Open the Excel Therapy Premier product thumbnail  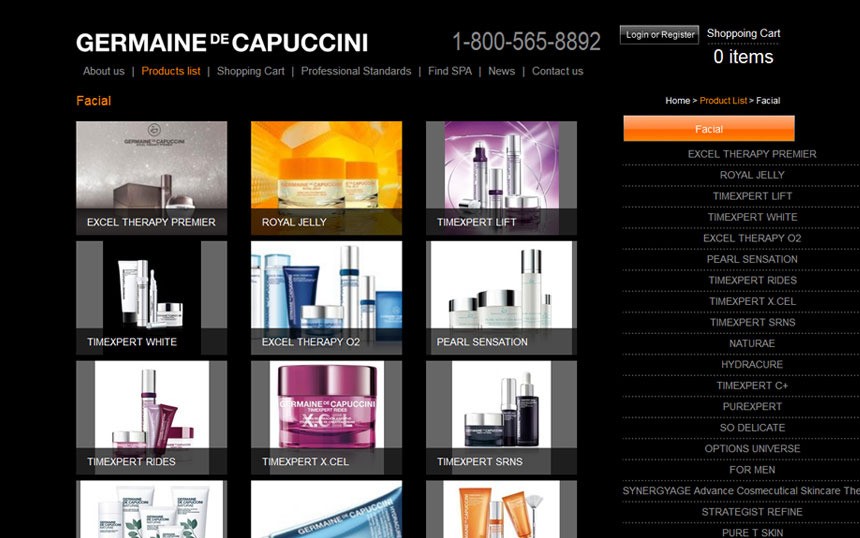(151, 178)
